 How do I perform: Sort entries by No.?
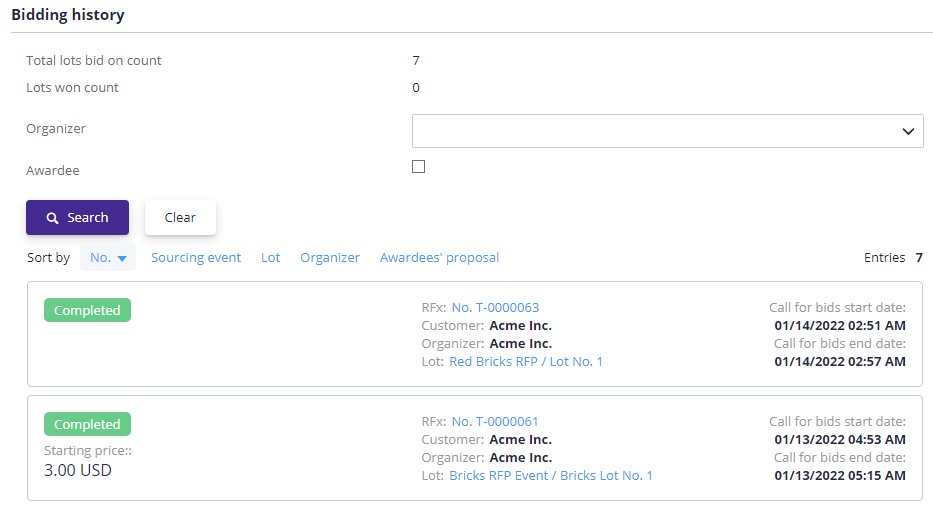tap(101, 258)
